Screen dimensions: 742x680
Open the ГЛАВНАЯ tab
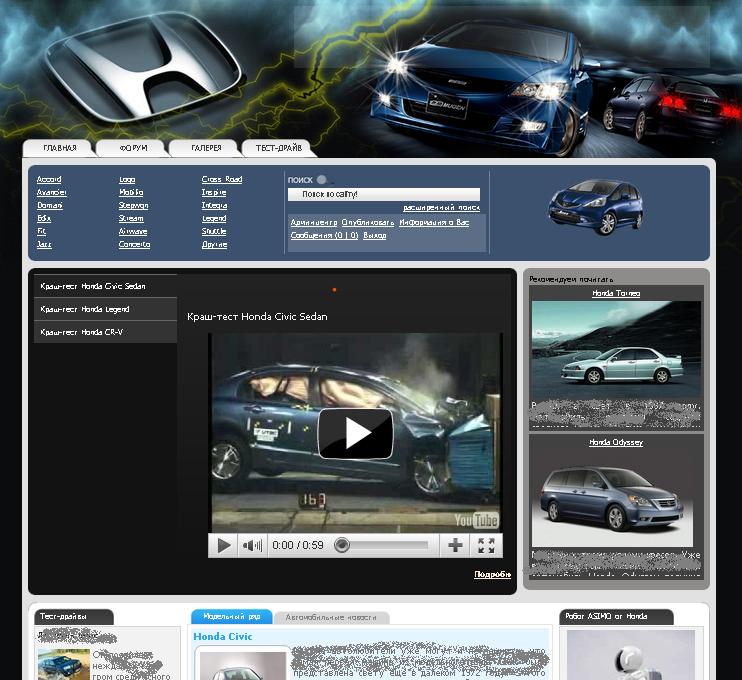pos(60,148)
